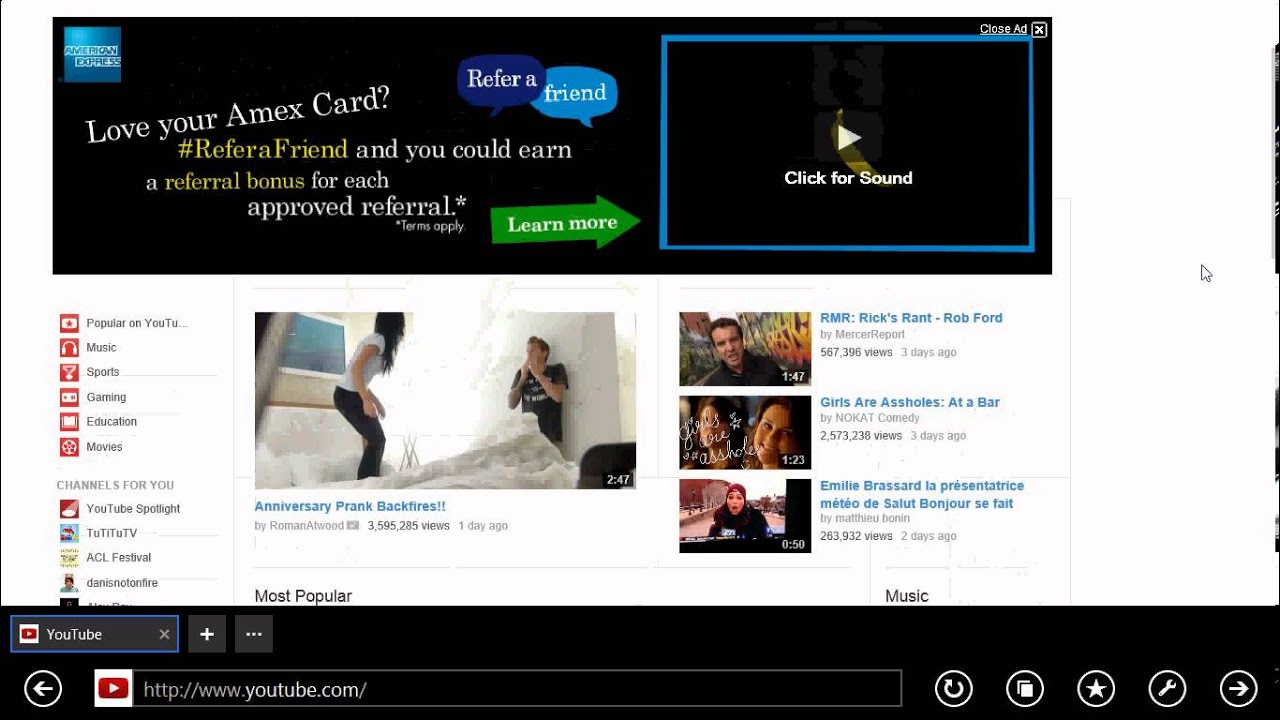The width and height of the screenshot is (1280, 720).
Task: Click Popular on YouTube sidebar link
Action: 137,323
